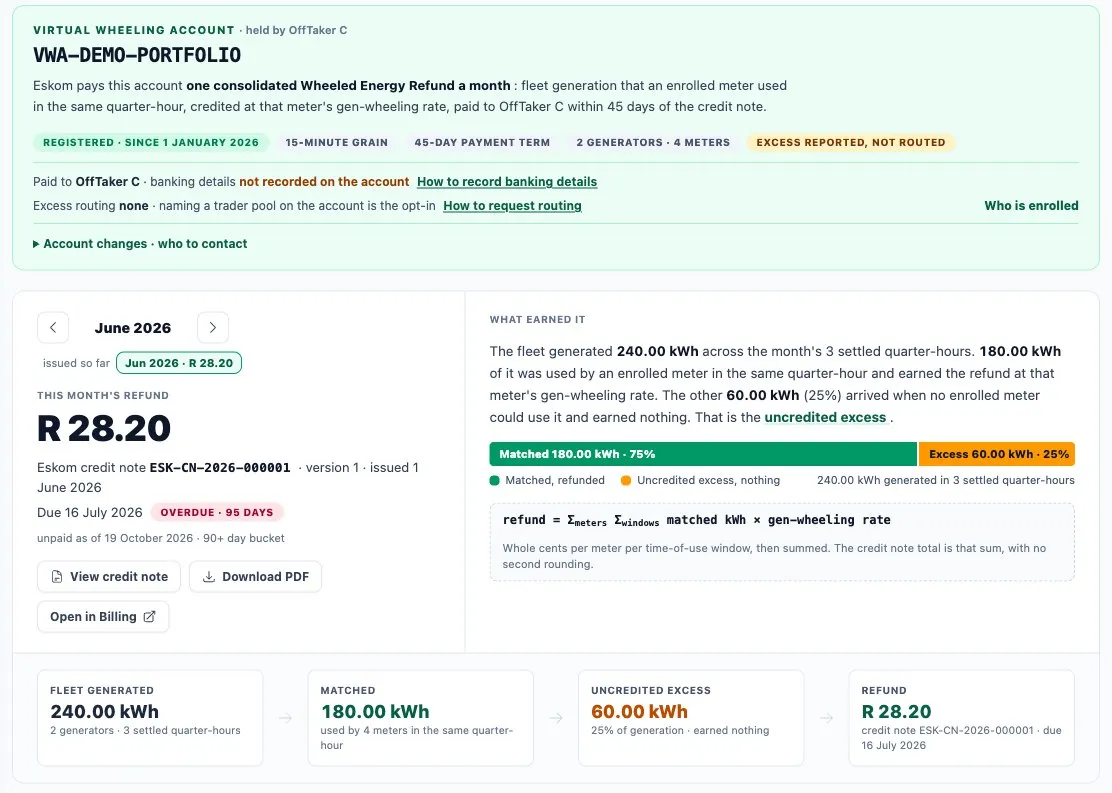
Task: Click the 15-minute grain badge
Action: pos(337,143)
